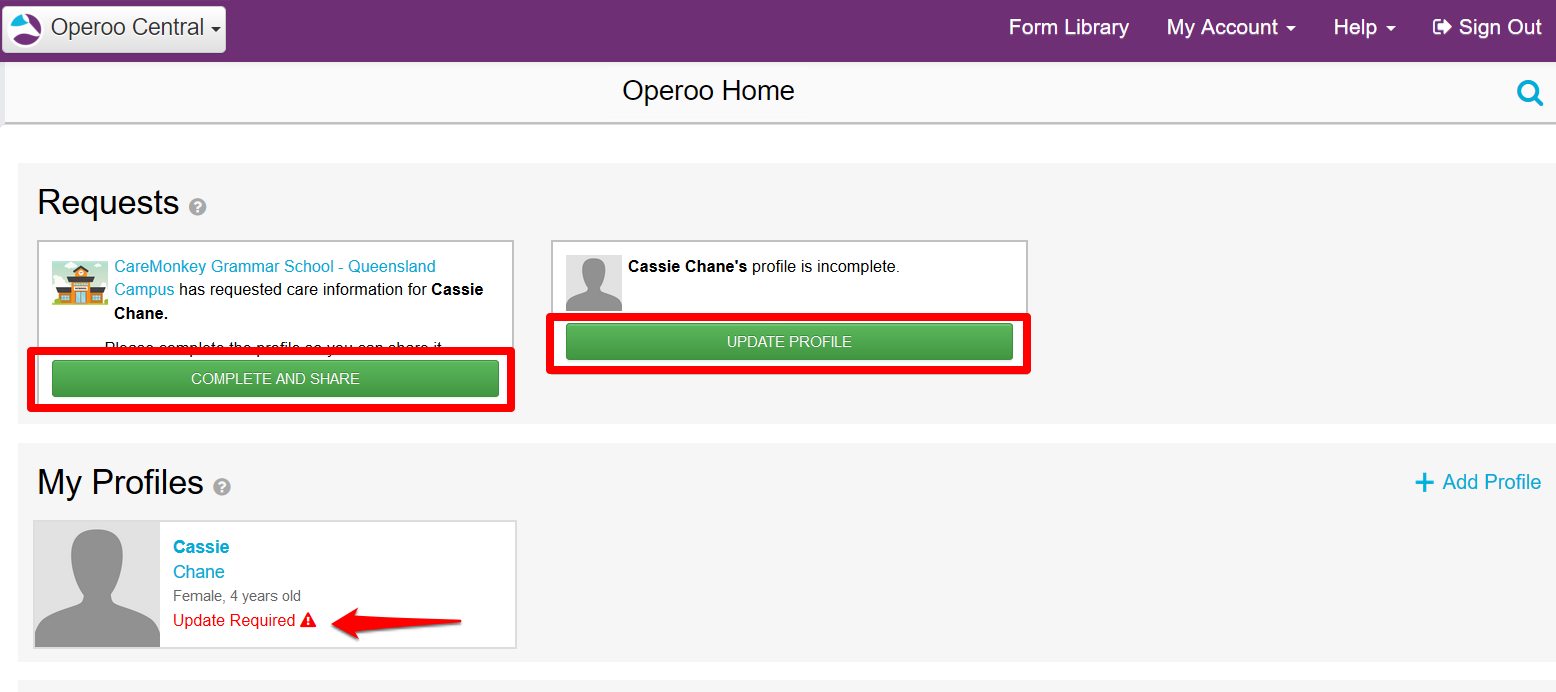The image size is (1556, 692).
Task: Open the Cassie profile name link
Action: point(201,547)
